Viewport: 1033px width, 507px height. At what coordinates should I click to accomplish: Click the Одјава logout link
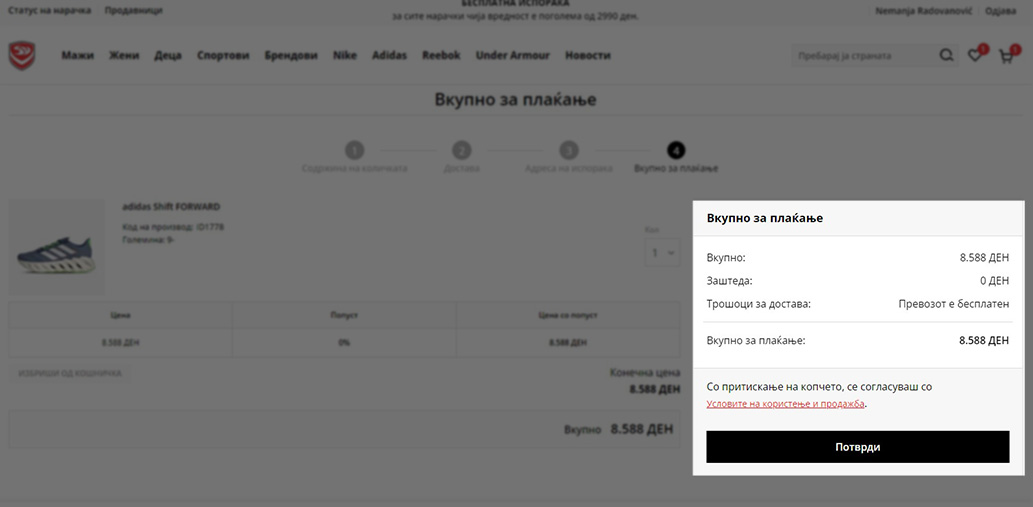click(1000, 11)
